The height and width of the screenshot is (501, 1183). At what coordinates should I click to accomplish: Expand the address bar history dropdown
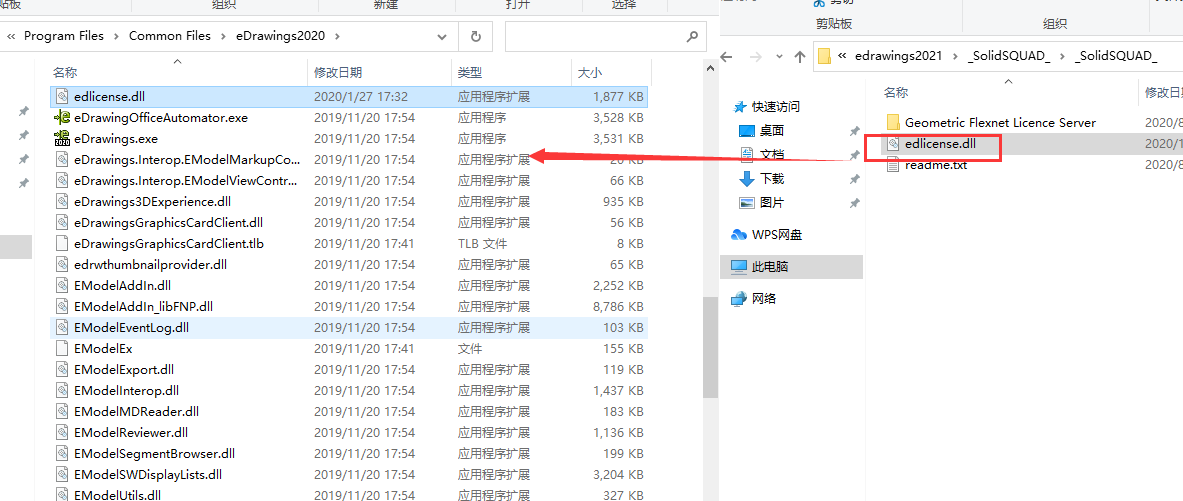442,36
